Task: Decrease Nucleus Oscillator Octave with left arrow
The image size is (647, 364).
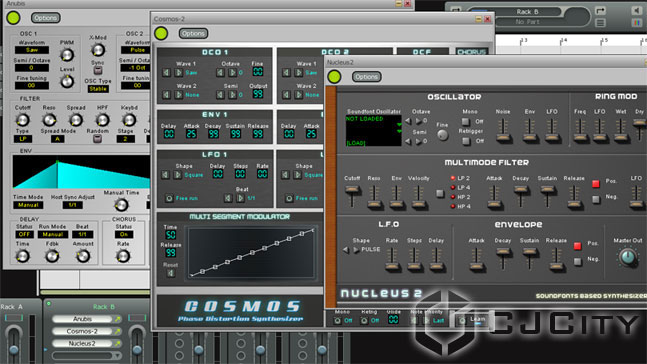Action: pos(408,121)
